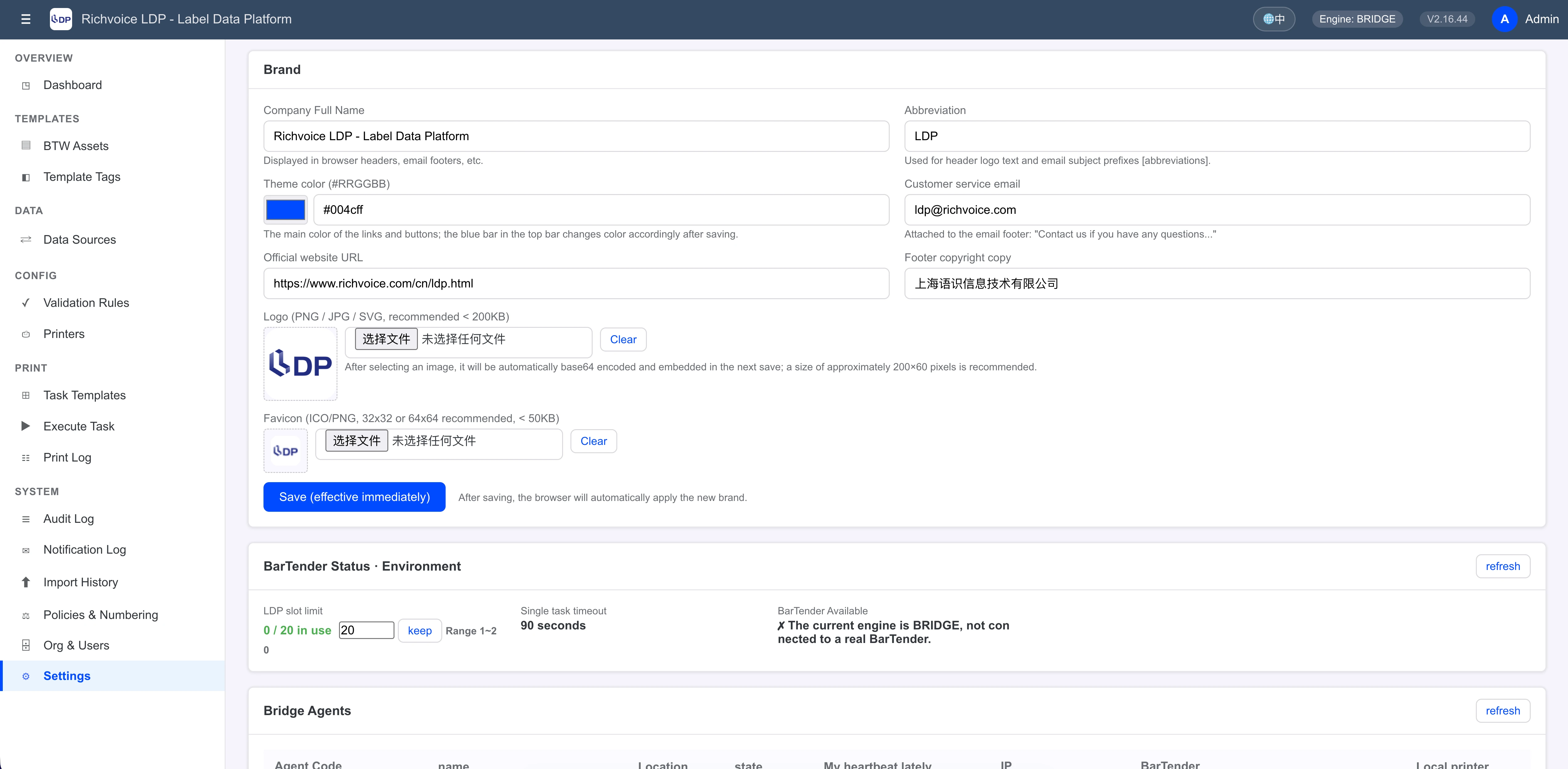Viewport: 1568px width, 769px height.
Task: Click the Notification Log envelope icon
Action: click(26, 550)
